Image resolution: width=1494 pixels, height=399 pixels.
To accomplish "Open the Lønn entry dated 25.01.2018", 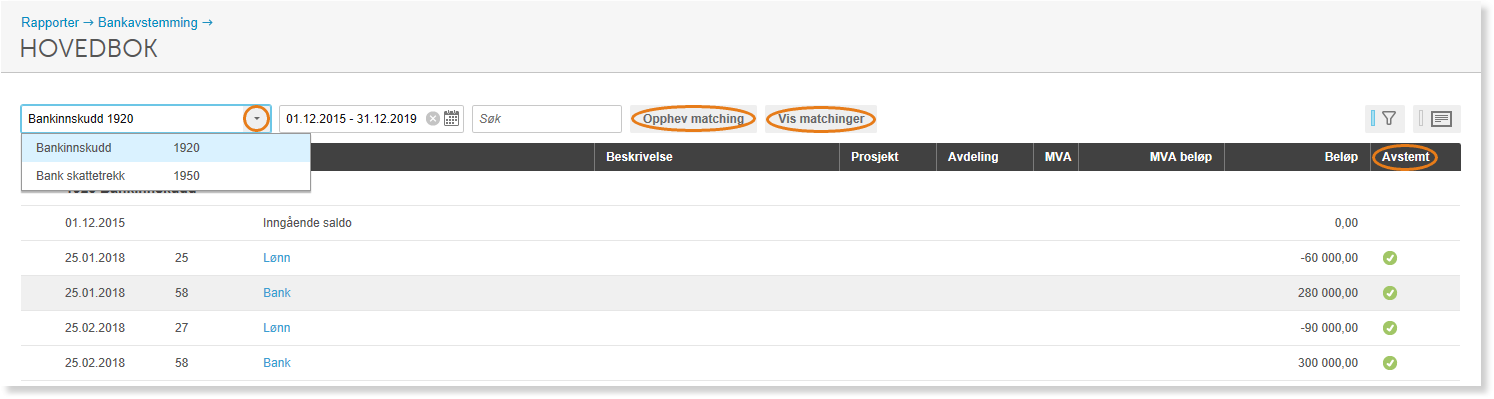I will [276, 258].
